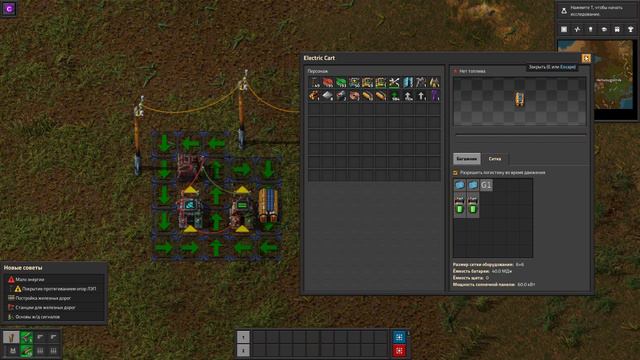Click the 'Персонаж' inventory heading
The image size is (640, 360).
tap(318, 71)
